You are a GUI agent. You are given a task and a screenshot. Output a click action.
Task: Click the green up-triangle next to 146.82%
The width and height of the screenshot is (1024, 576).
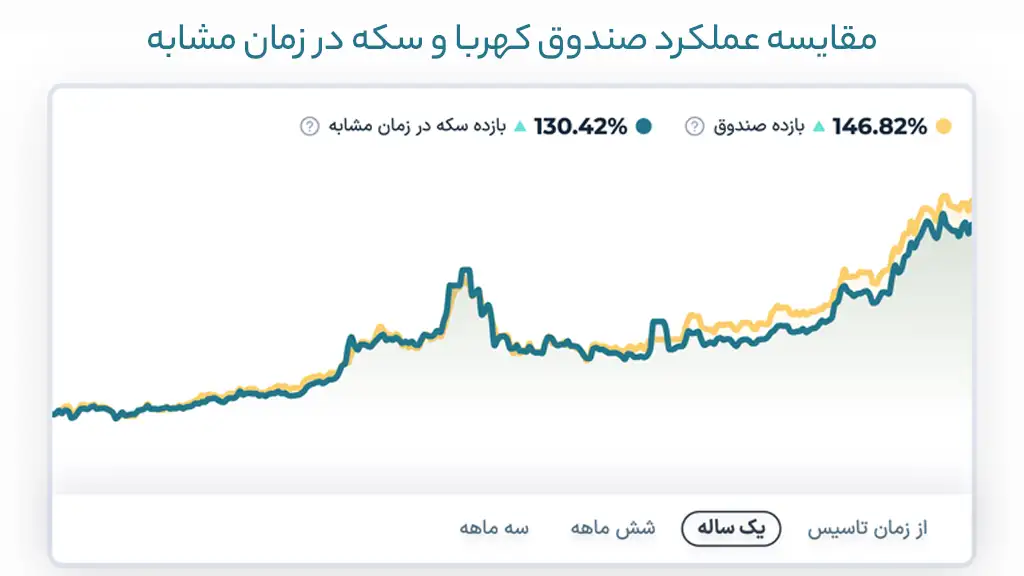pyautogui.click(x=819, y=127)
